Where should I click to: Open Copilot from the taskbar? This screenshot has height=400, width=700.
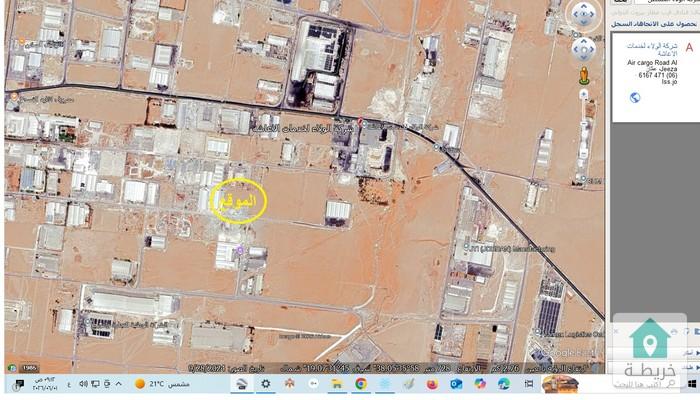click(x=480, y=384)
